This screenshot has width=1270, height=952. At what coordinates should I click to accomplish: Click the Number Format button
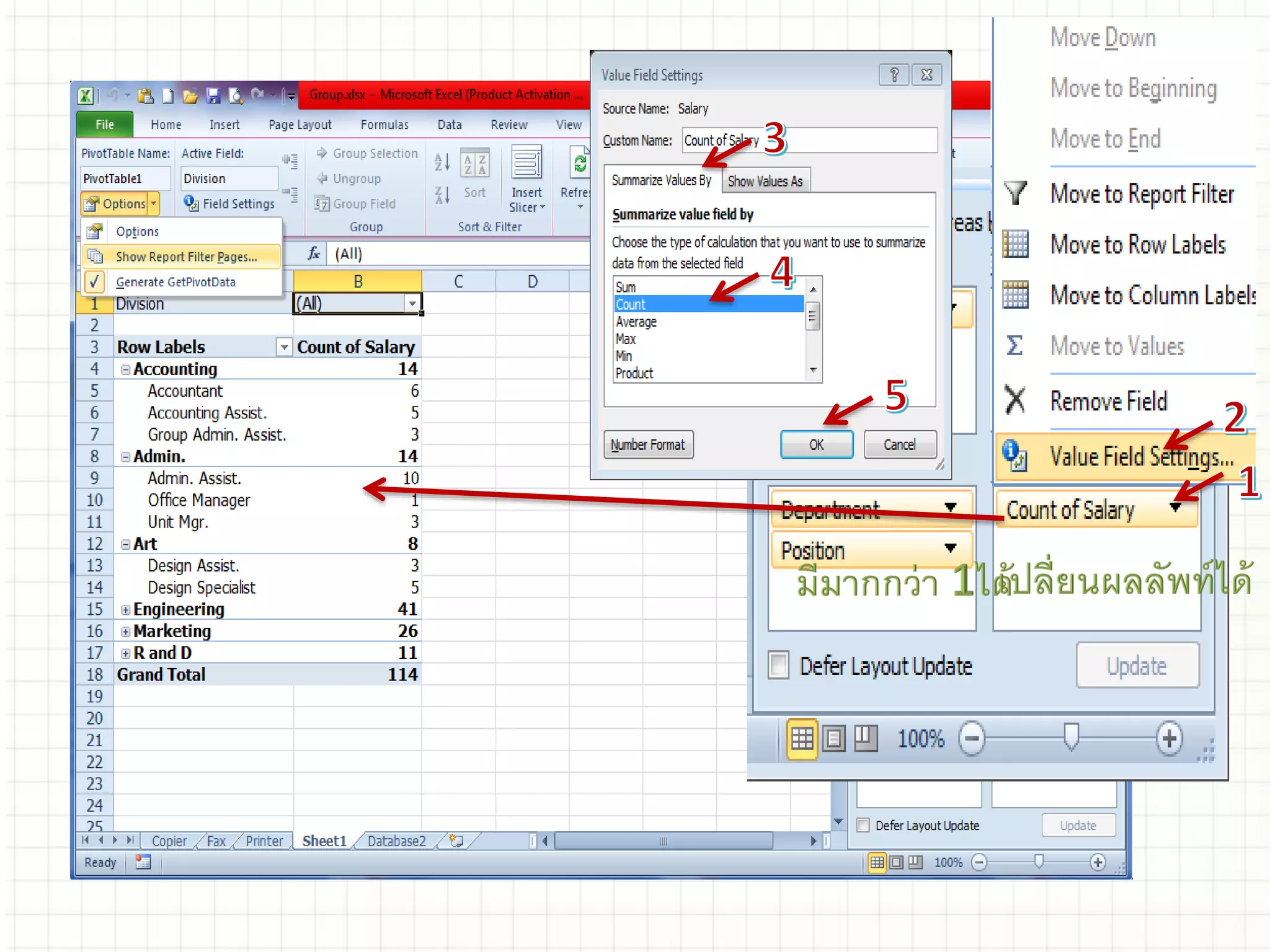(x=647, y=444)
